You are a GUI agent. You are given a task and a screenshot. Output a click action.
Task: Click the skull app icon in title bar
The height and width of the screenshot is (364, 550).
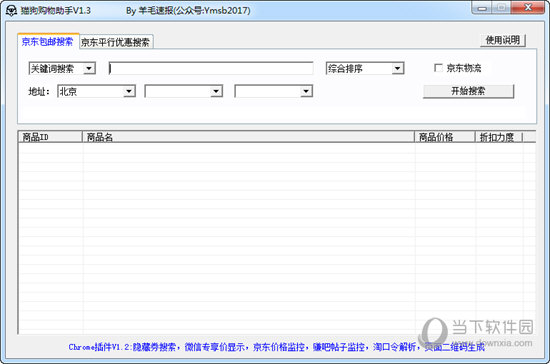(11, 11)
